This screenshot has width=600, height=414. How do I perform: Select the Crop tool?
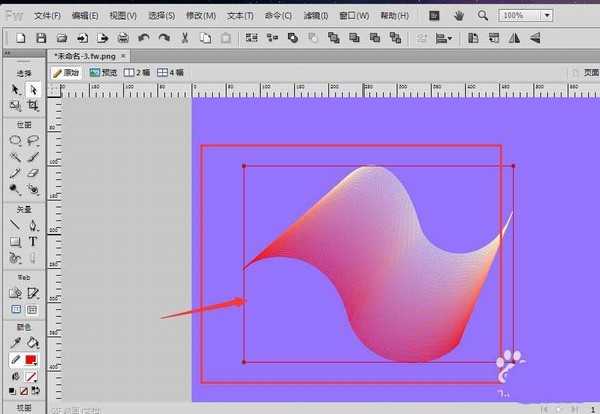point(33,105)
